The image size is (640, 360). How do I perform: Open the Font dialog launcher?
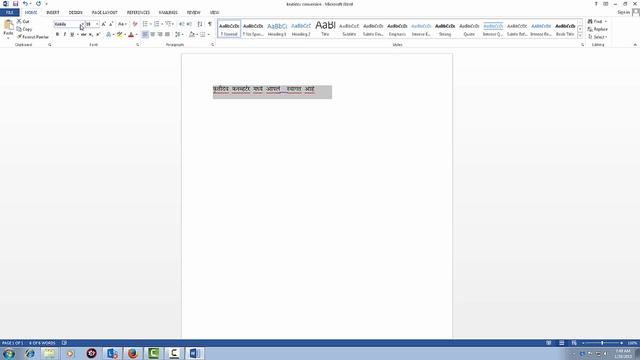[x=138, y=45]
